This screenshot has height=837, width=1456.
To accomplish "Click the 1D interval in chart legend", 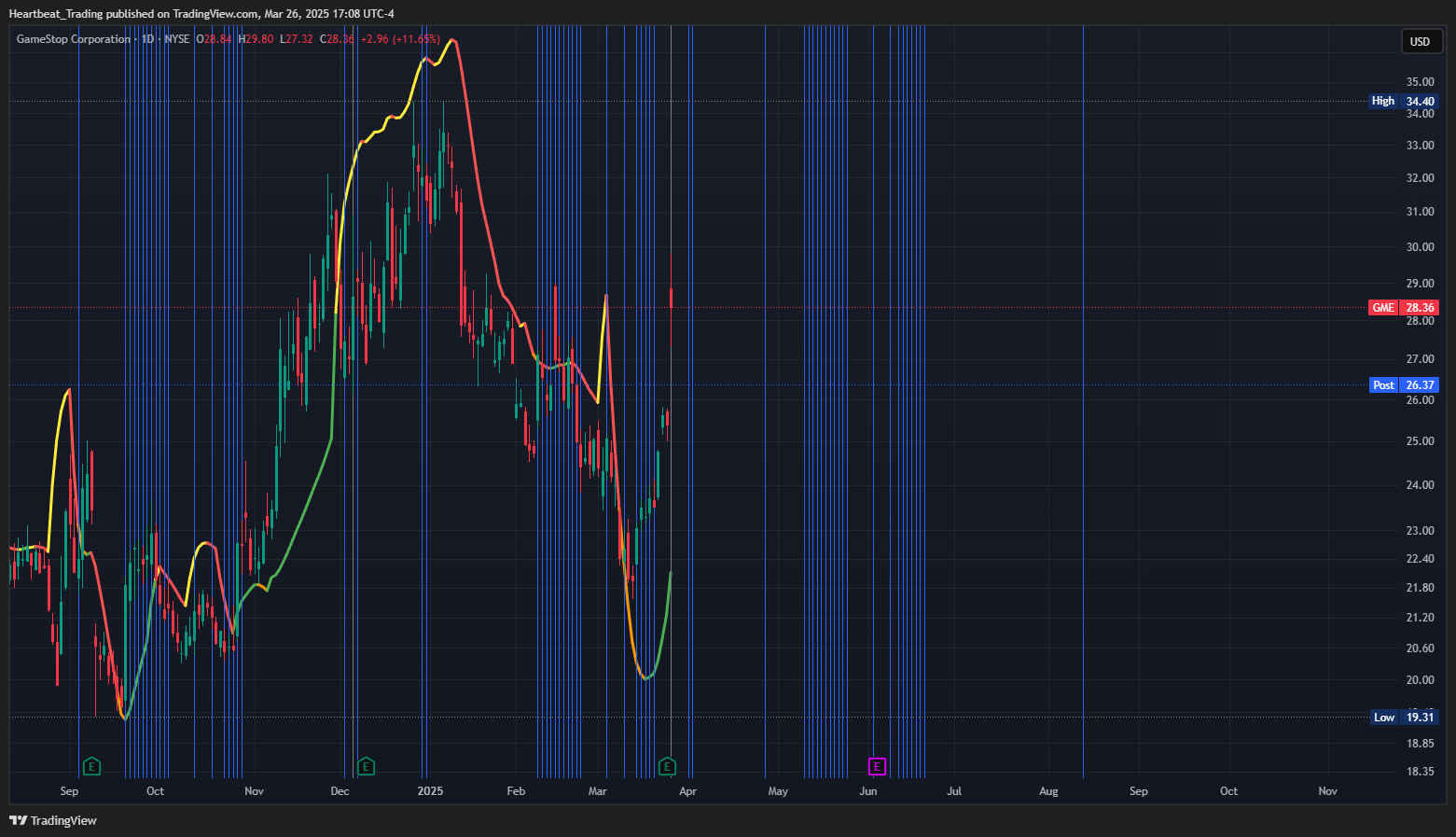I will point(148,39).
